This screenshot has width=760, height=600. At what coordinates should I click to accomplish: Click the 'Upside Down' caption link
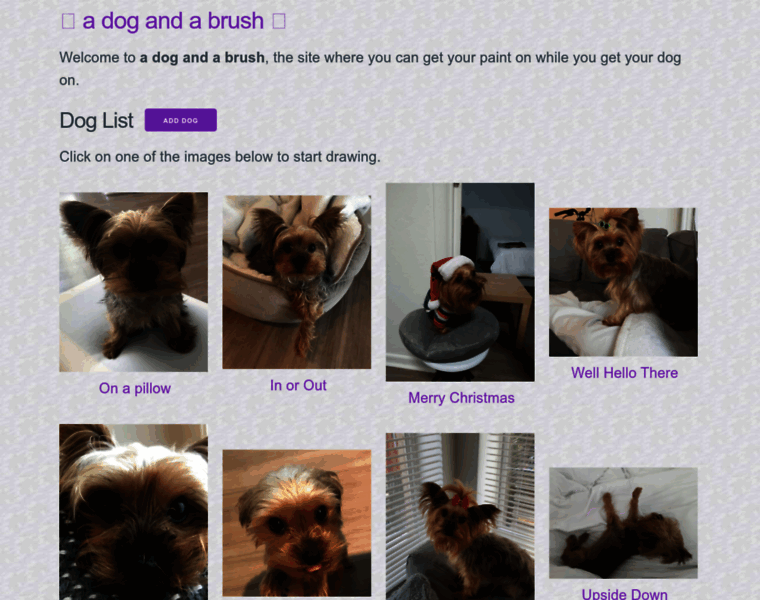point(624,594)
